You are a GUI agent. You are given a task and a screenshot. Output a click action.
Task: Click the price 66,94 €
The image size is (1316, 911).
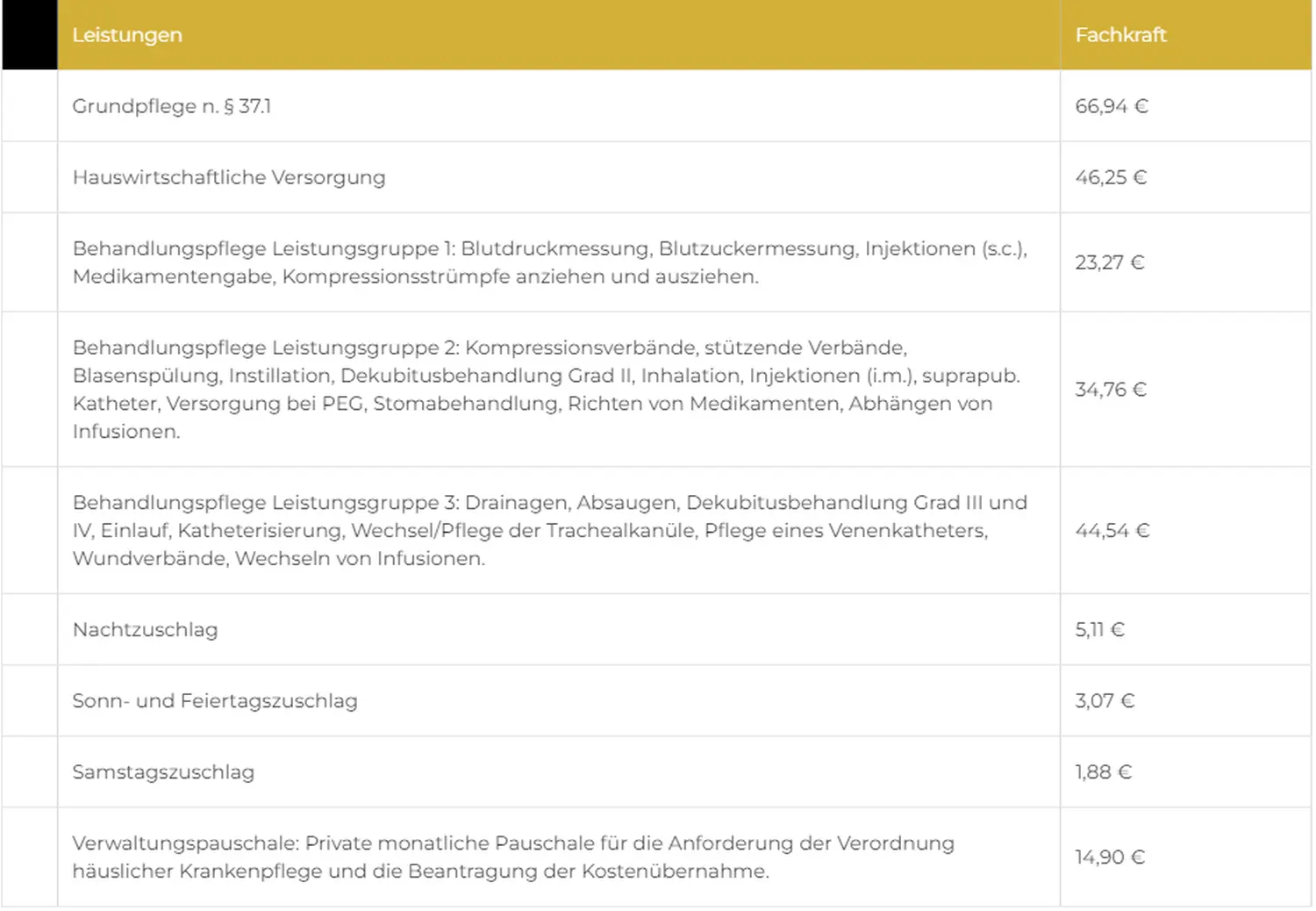click(1112, 106)
